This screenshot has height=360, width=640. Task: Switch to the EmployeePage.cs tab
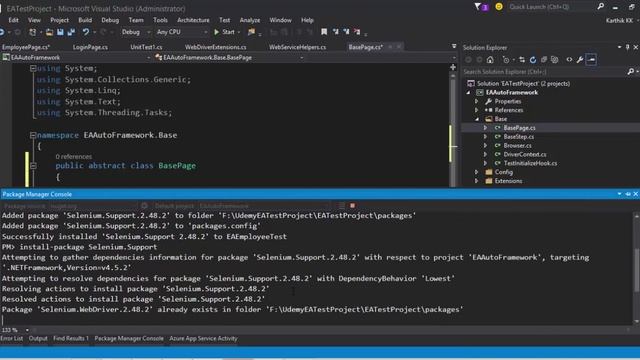(26, 47)
